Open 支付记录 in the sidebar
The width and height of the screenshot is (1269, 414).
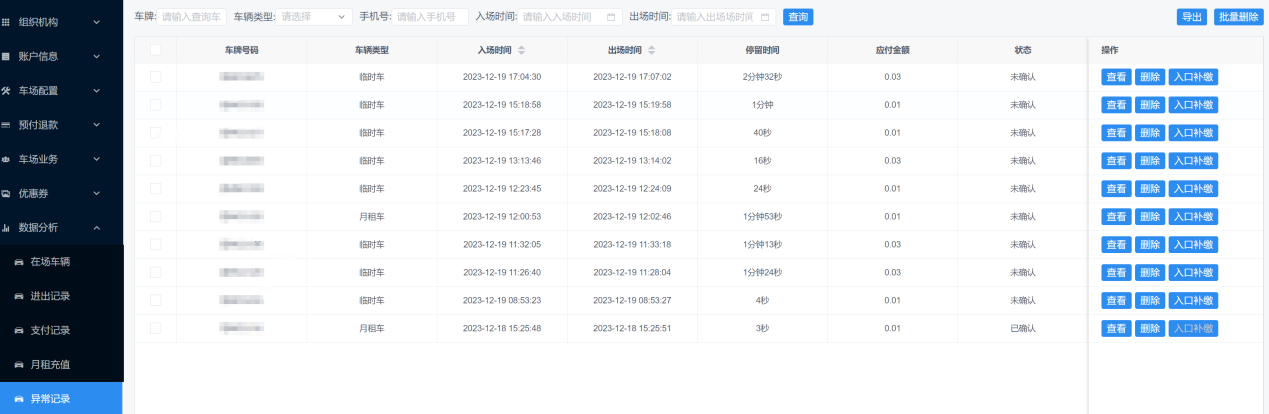point(50,330)
